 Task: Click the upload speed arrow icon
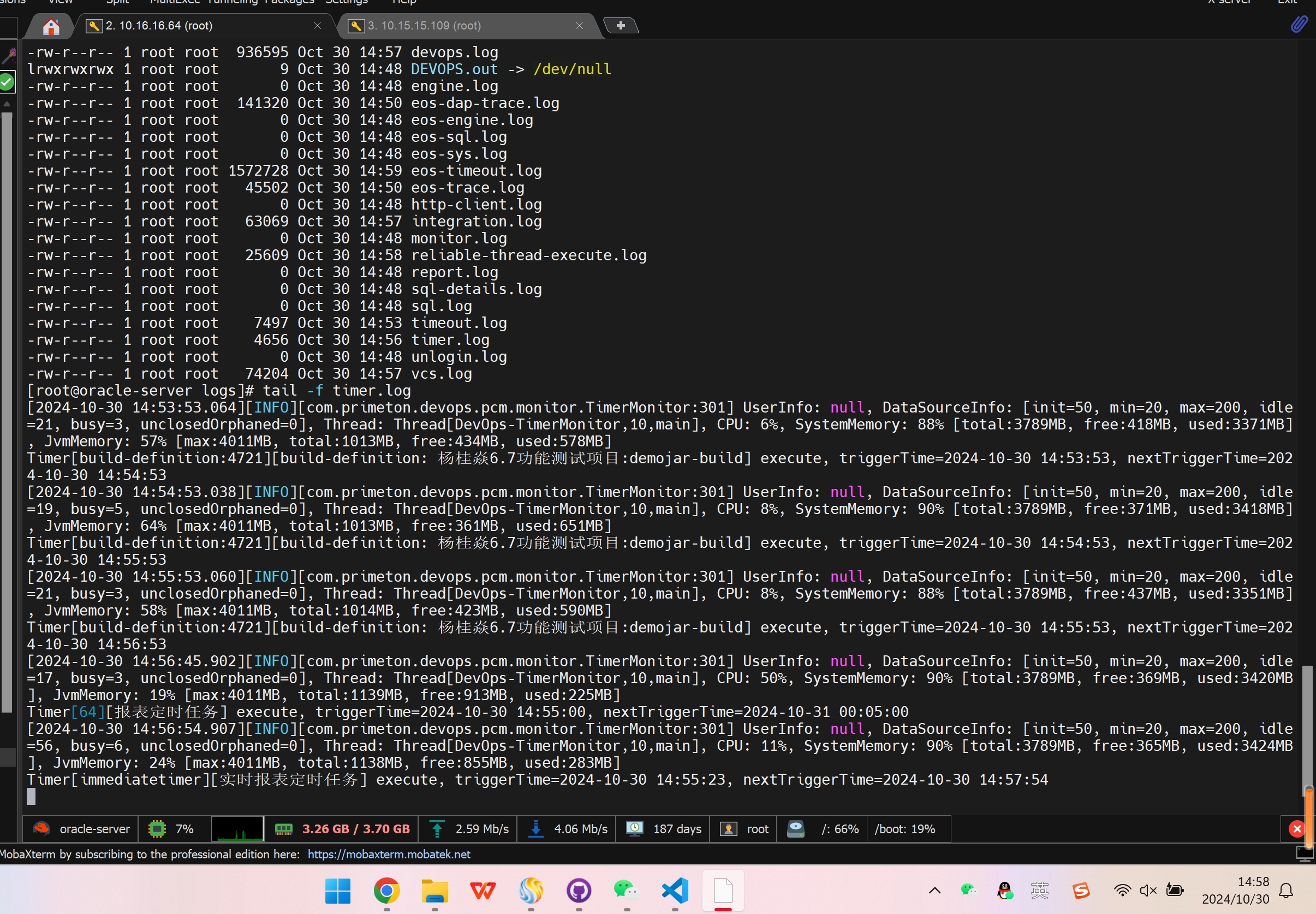coord(437,829)
